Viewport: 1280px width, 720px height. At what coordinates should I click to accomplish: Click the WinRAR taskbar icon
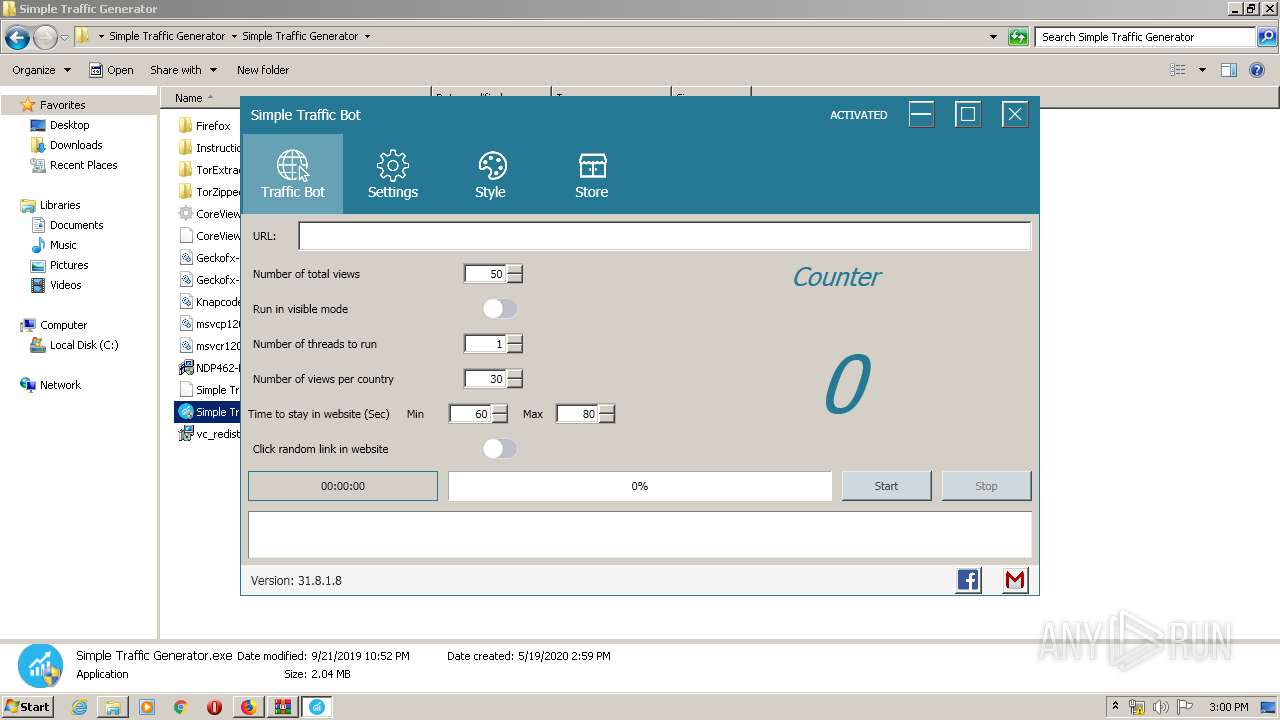pyautogui.click(x=283, y=707)
